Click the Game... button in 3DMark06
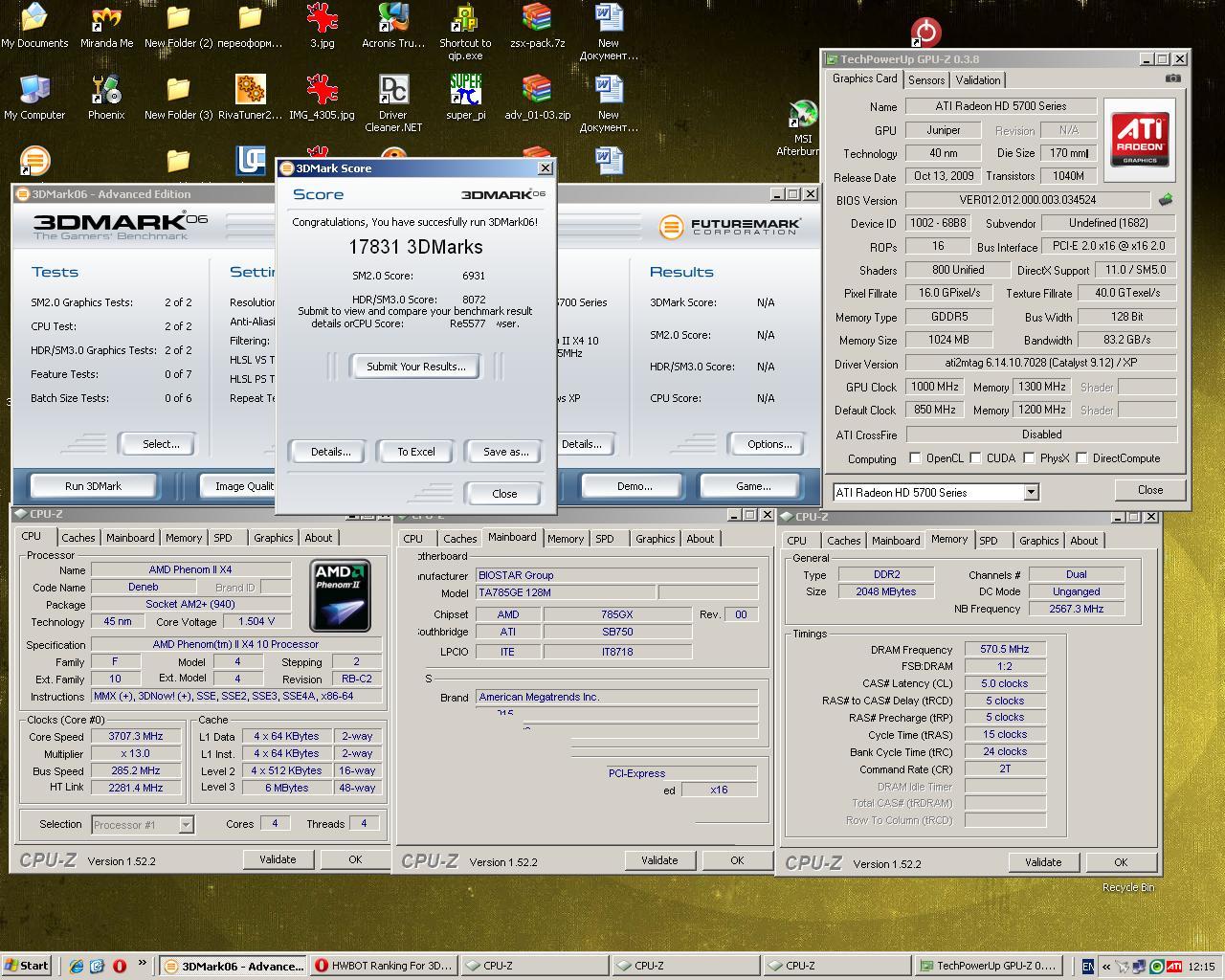Image resolution: width=1225 pixels, height=980 pixels. pyautogui.click(x=753, y=486)
